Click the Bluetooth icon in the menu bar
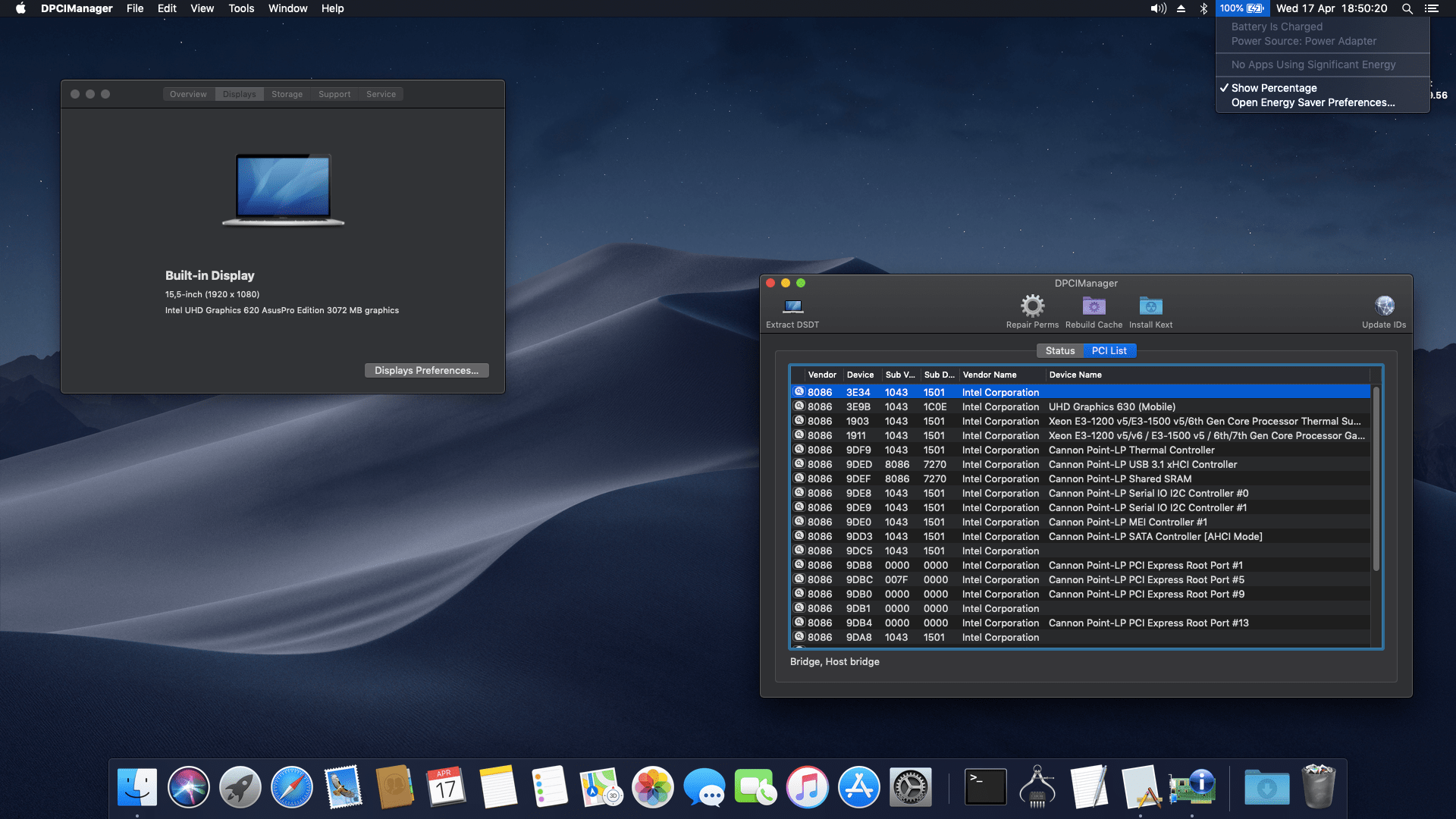The width and height of the screenshot is (1456, 819). [1203, 8]
